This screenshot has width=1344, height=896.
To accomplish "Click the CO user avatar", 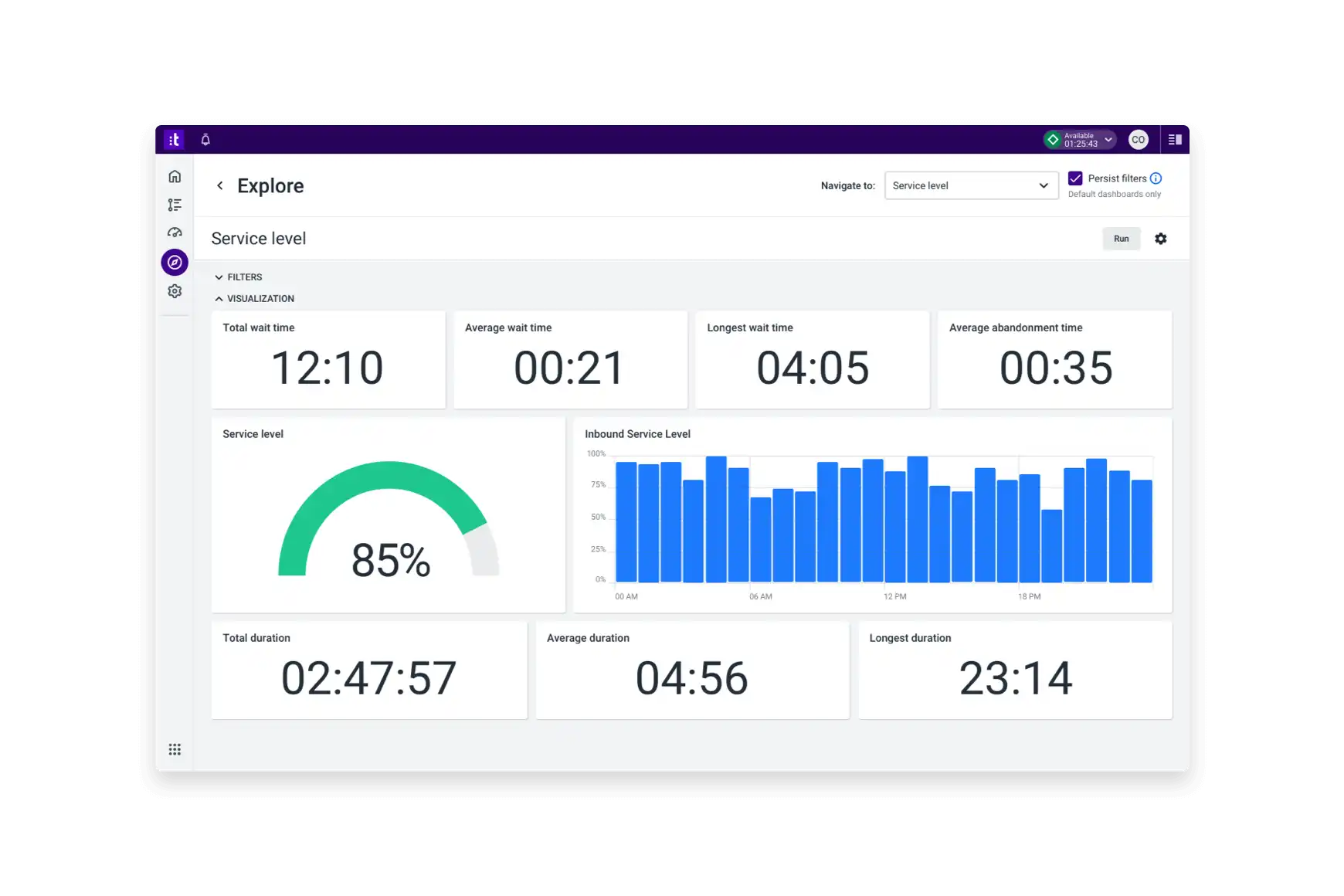I will [x=1138, y=139].
